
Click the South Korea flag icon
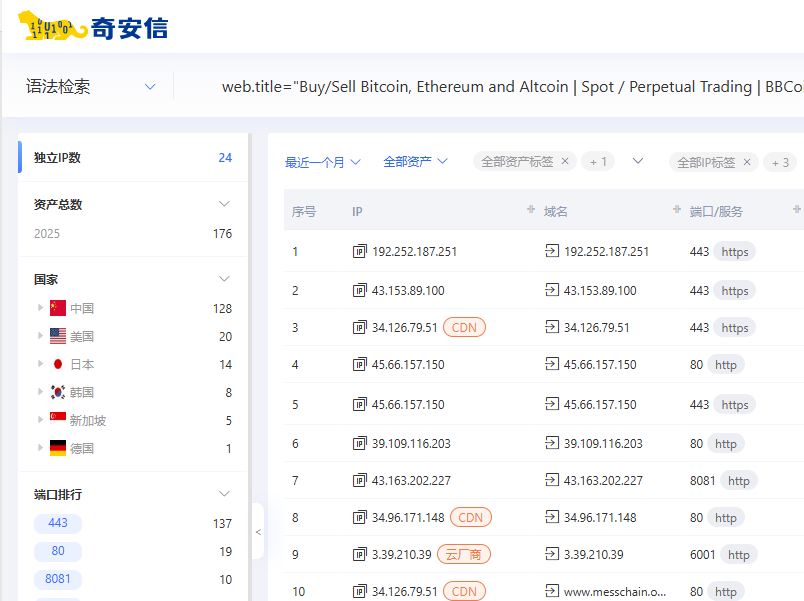[x=58, y=392]
